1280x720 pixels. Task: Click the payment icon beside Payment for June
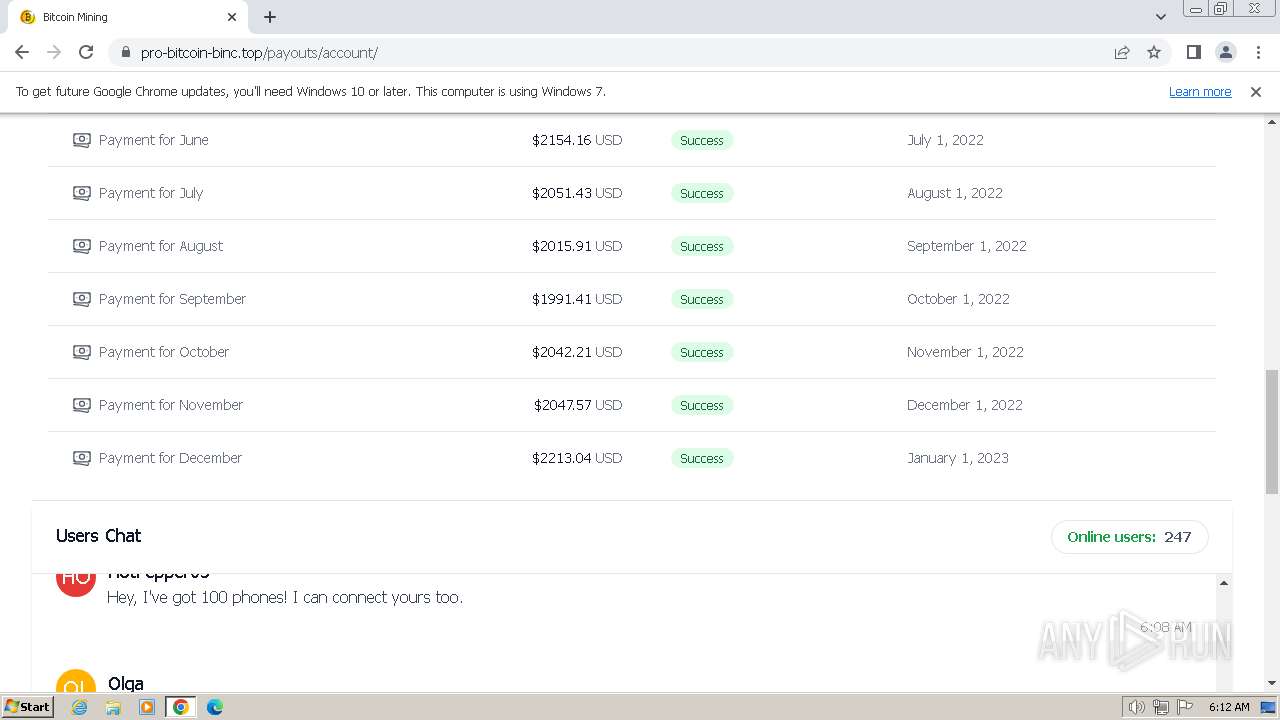pyautogui.click(x=82, y=140)
